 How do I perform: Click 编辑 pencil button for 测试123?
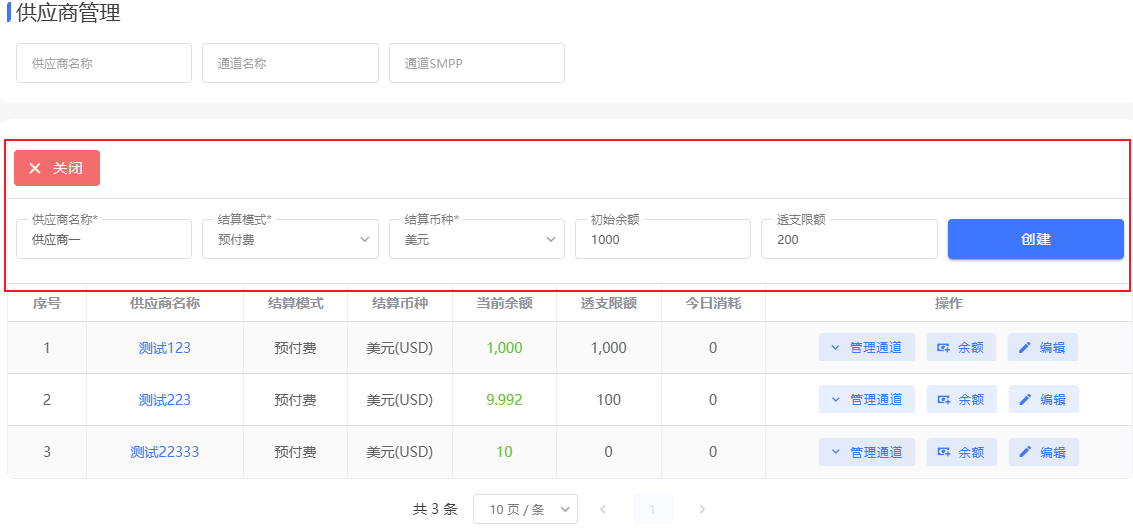[x=1042, y=348]
